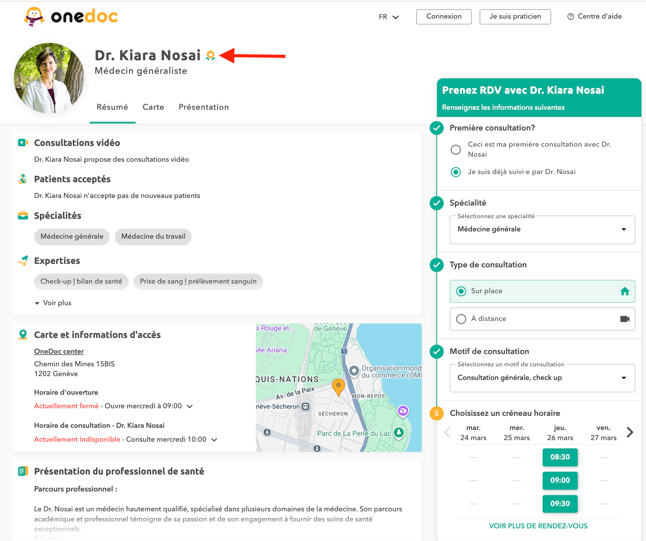Click the OneDoc logo icon
The height and width of the screenshot is (541, 646).
[34, 17]
